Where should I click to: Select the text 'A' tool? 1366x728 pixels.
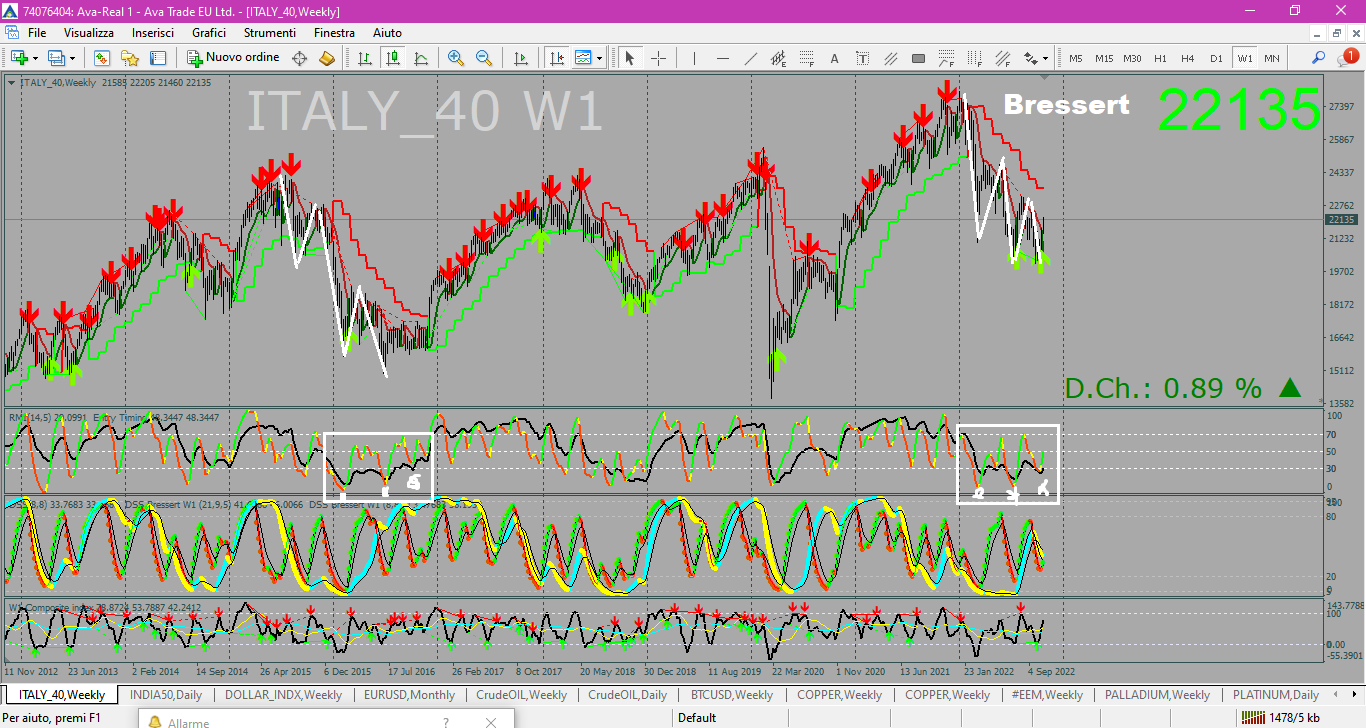coord(834,58)
